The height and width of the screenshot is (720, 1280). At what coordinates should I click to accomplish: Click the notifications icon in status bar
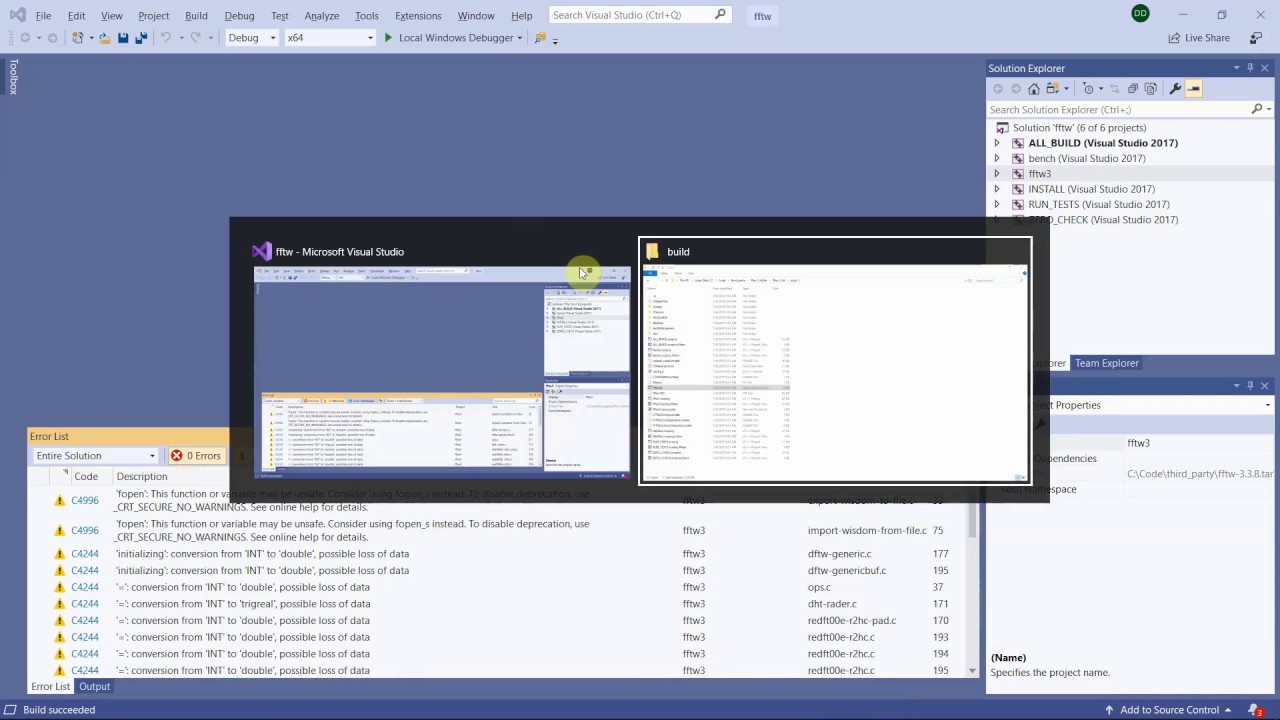pyautogui.click(x=1256, y=710)
